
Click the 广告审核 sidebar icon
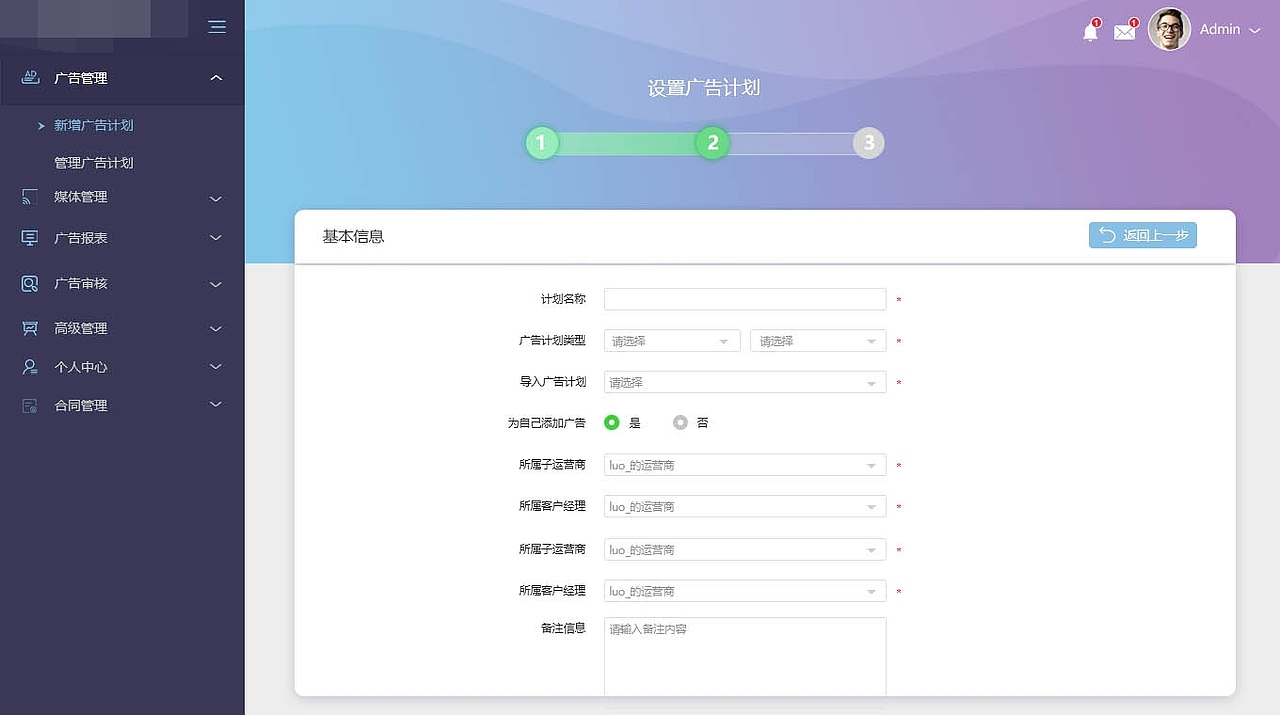pyautogui.click(x=30, y=284)
